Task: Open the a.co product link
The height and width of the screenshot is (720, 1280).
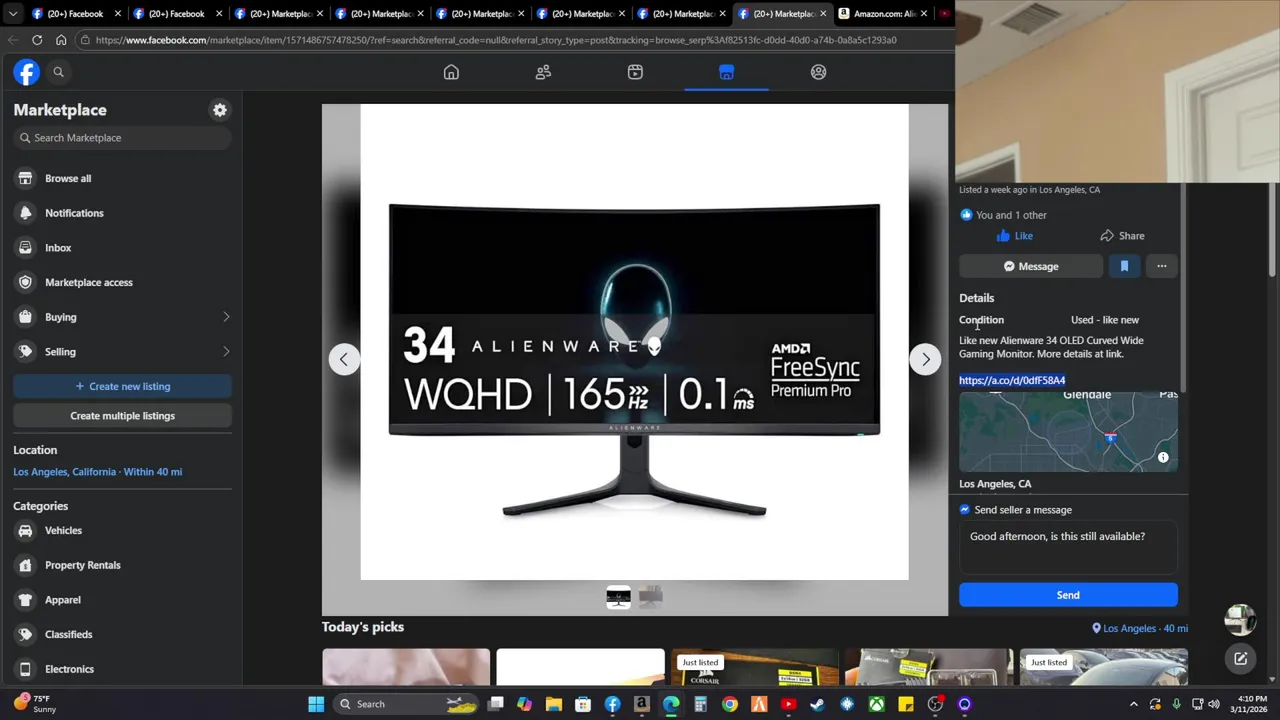Action: click(x=1012, y=380)
